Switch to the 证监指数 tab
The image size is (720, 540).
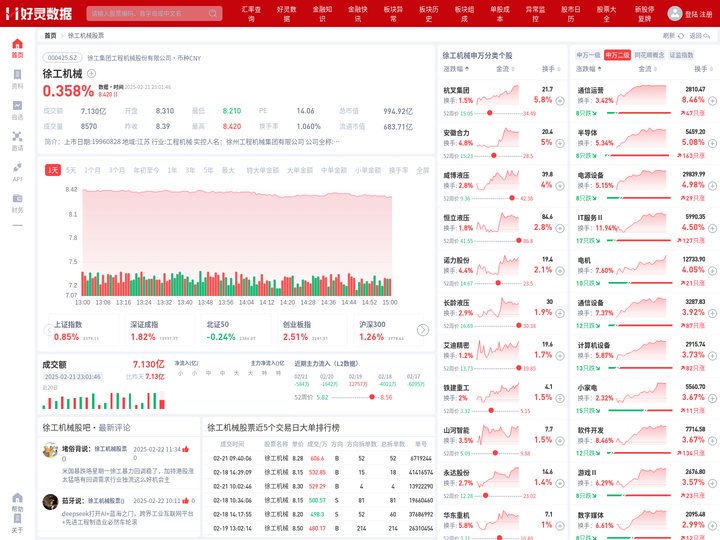(x=681, y=55)
